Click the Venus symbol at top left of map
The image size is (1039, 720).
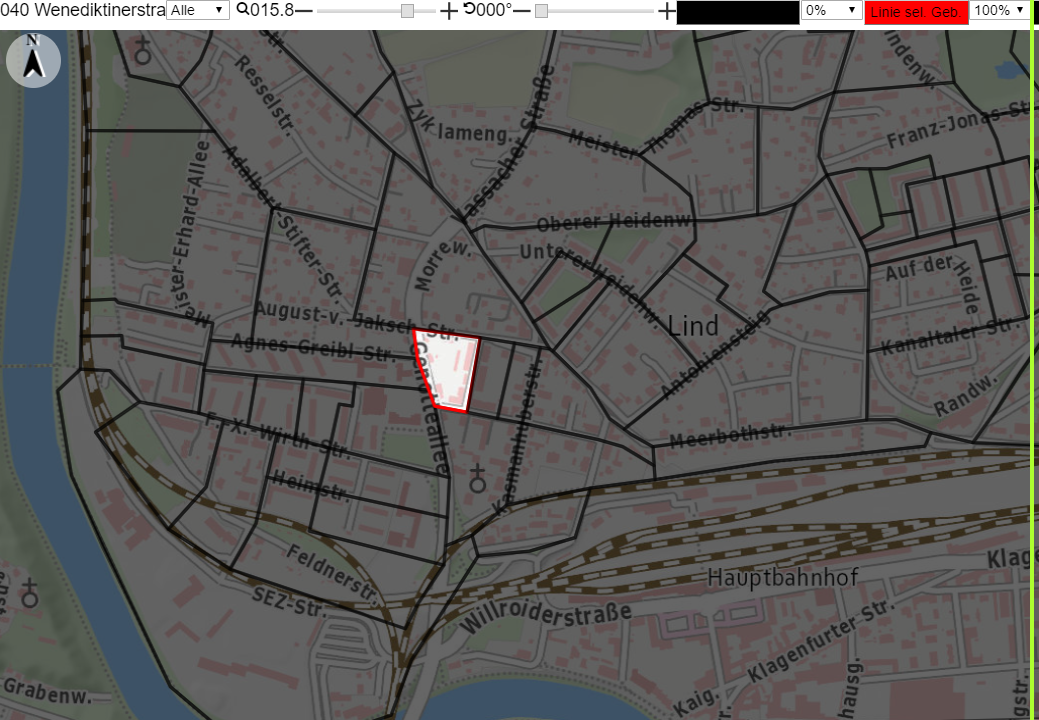[x=142, y=50]
